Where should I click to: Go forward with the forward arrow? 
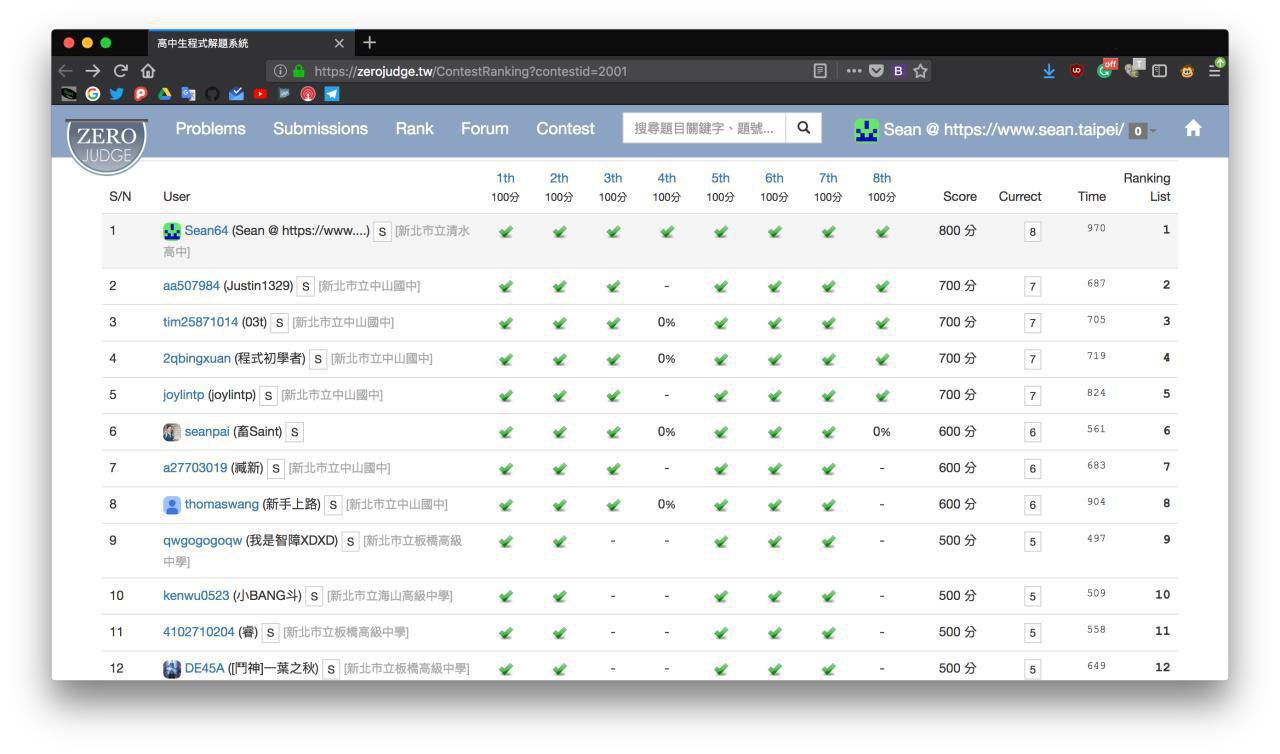click(x=93, y=71)
